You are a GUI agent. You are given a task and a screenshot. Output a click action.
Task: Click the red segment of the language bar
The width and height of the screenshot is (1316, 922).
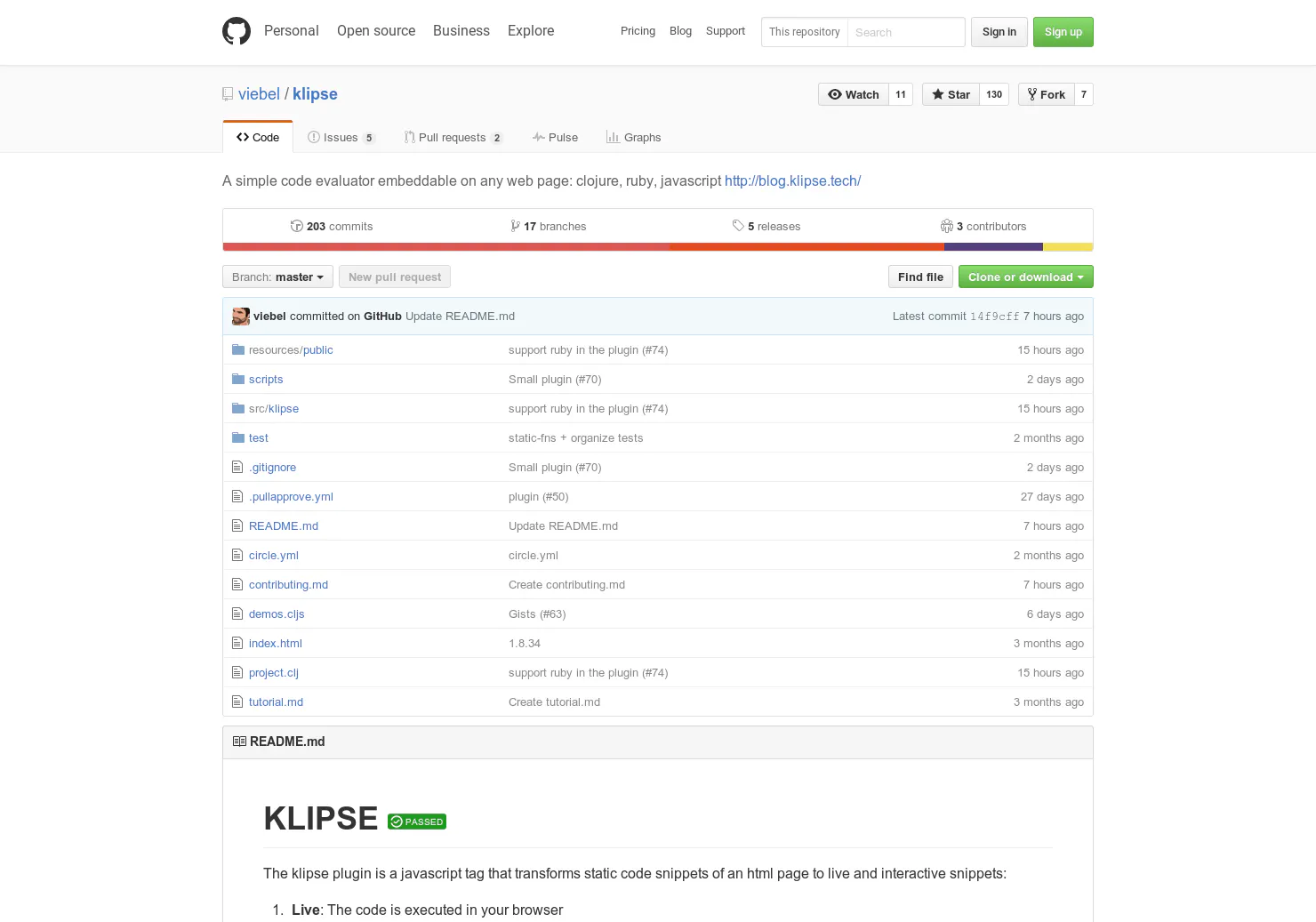point(445,247)
